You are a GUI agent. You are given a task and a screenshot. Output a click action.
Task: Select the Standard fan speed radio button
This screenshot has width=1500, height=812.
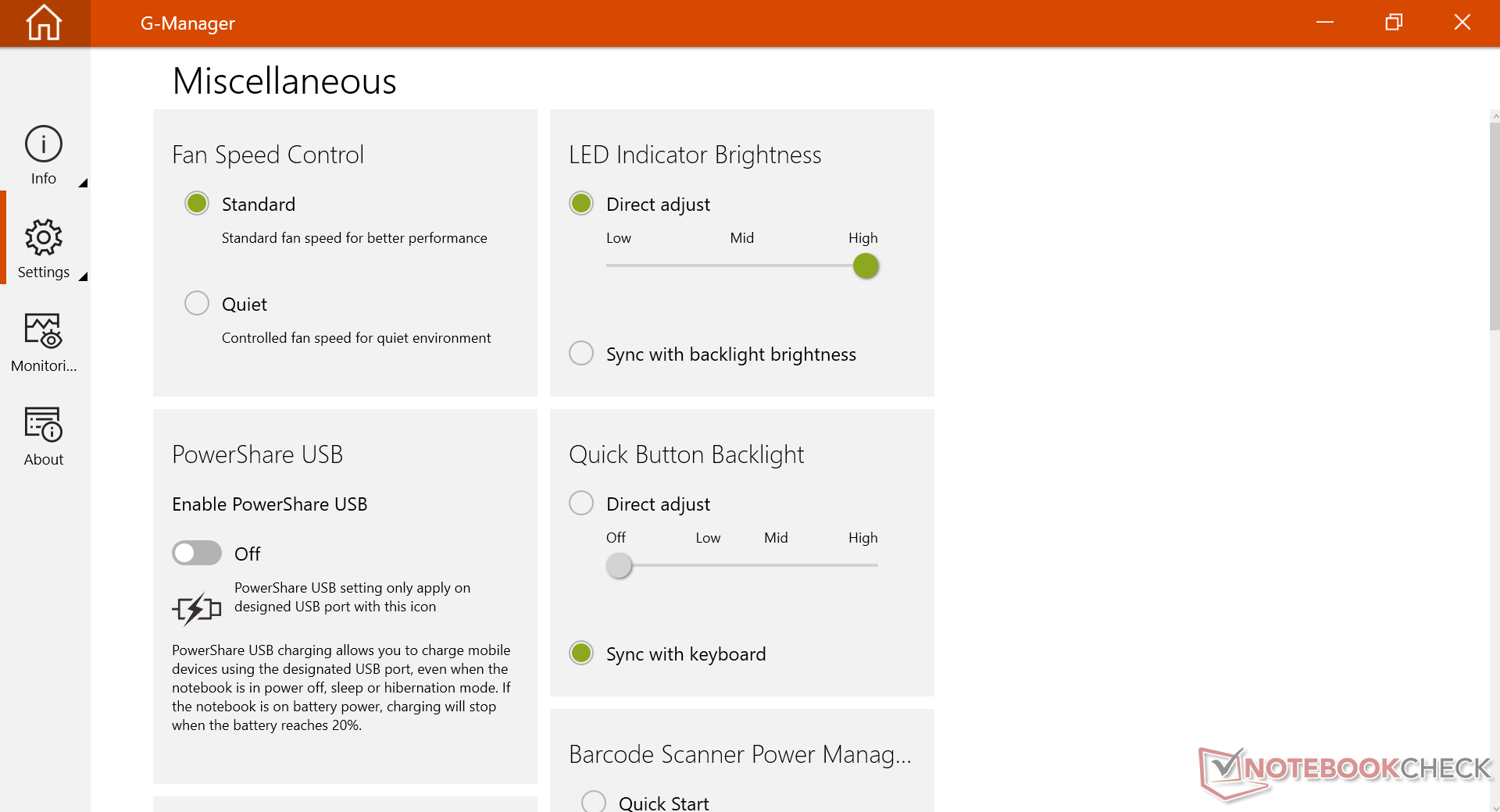197,203
